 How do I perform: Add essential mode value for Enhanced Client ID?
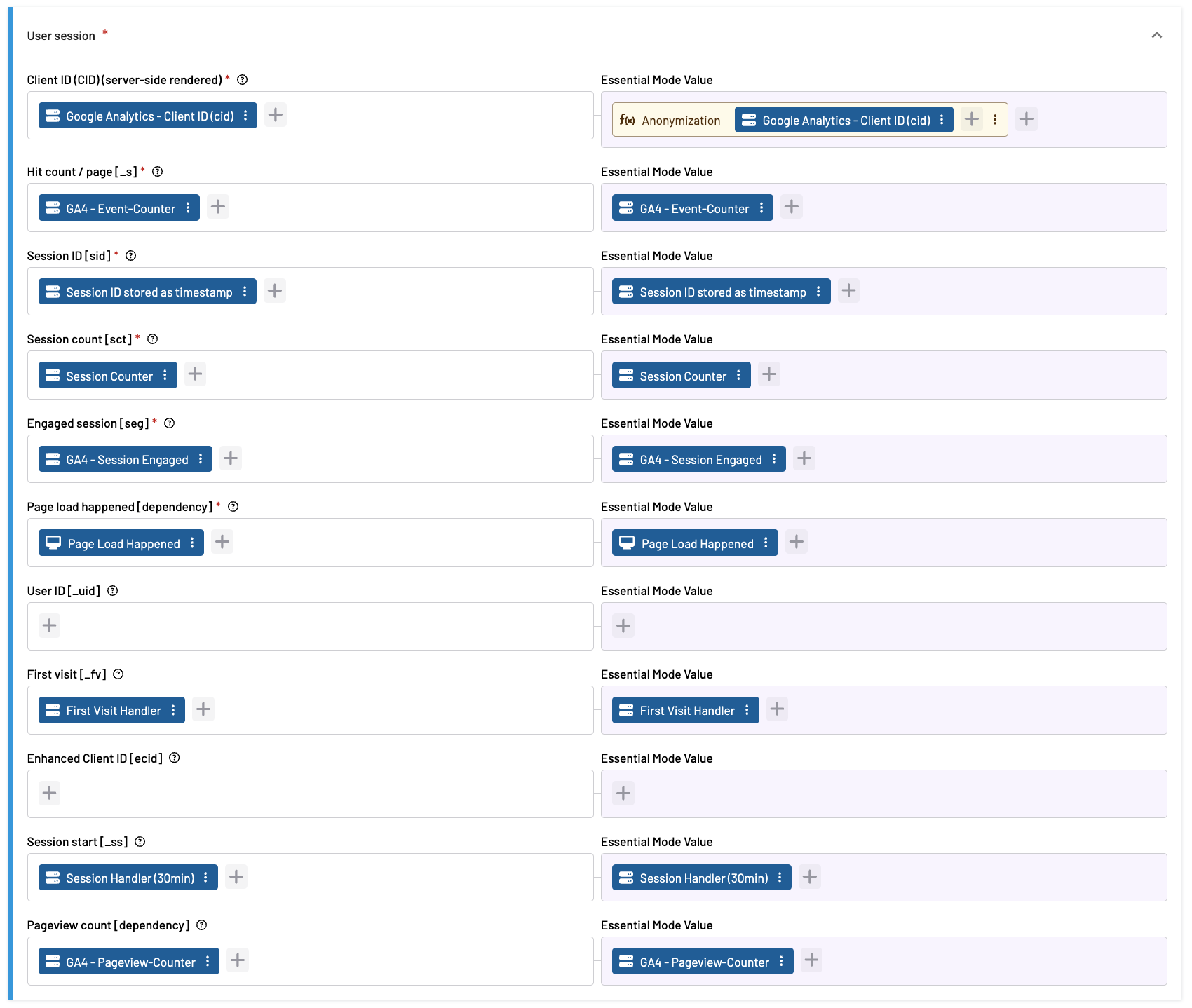pyautogui.click(x=623, y=793)
